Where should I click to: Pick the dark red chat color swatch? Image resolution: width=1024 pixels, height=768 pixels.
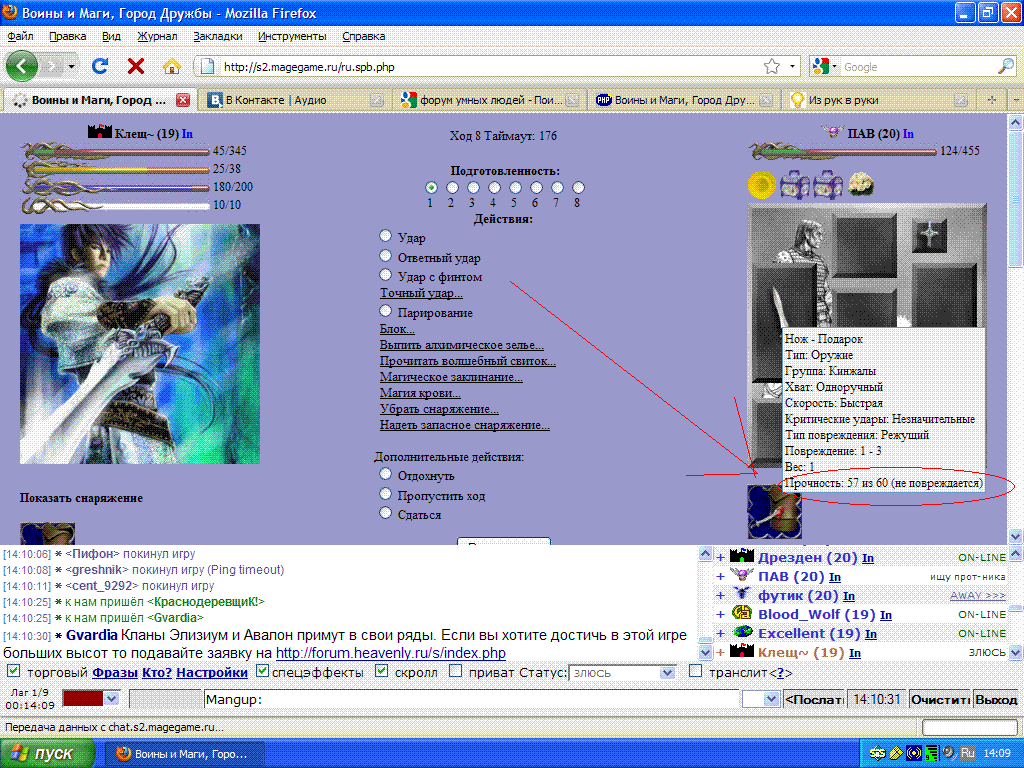point(83,699)
